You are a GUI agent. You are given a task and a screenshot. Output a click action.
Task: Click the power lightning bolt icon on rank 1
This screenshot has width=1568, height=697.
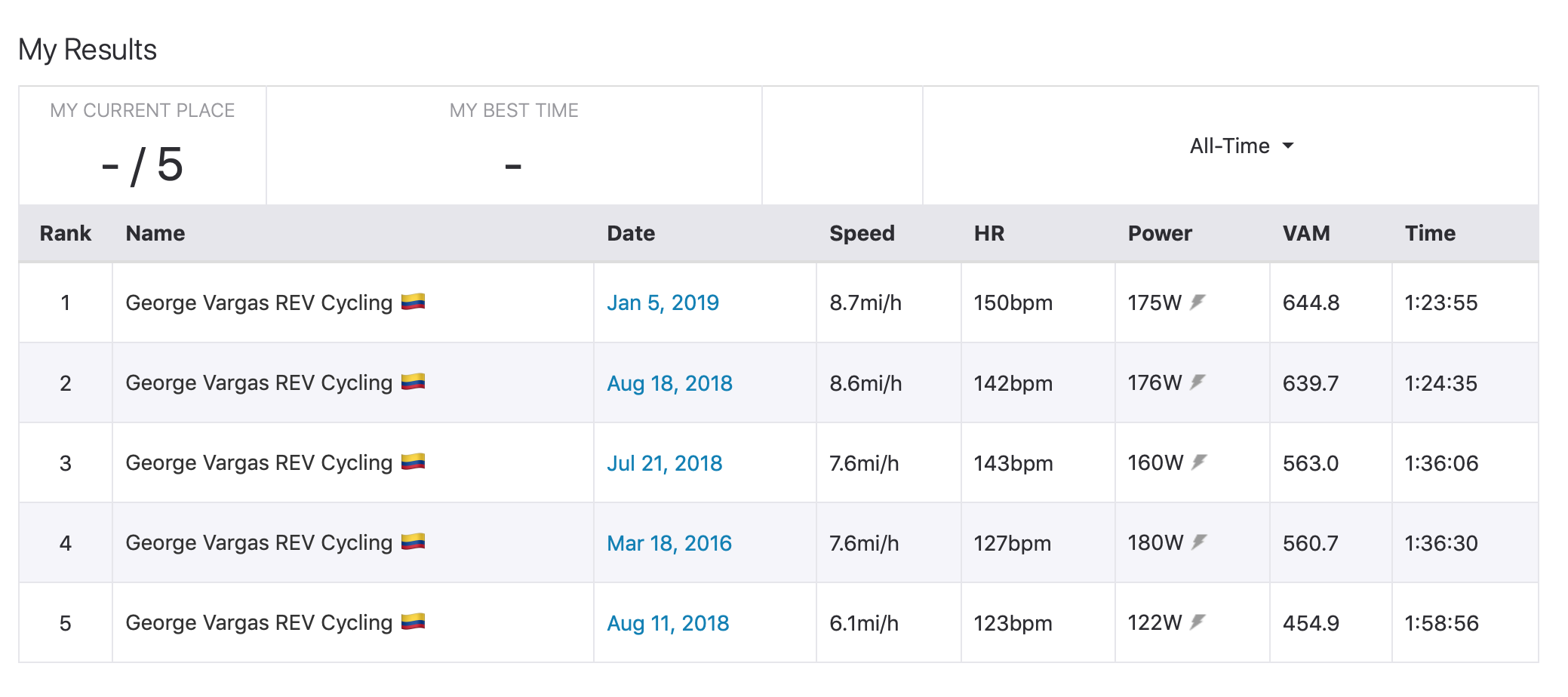pyautogui.click(x=1196, y=302)
